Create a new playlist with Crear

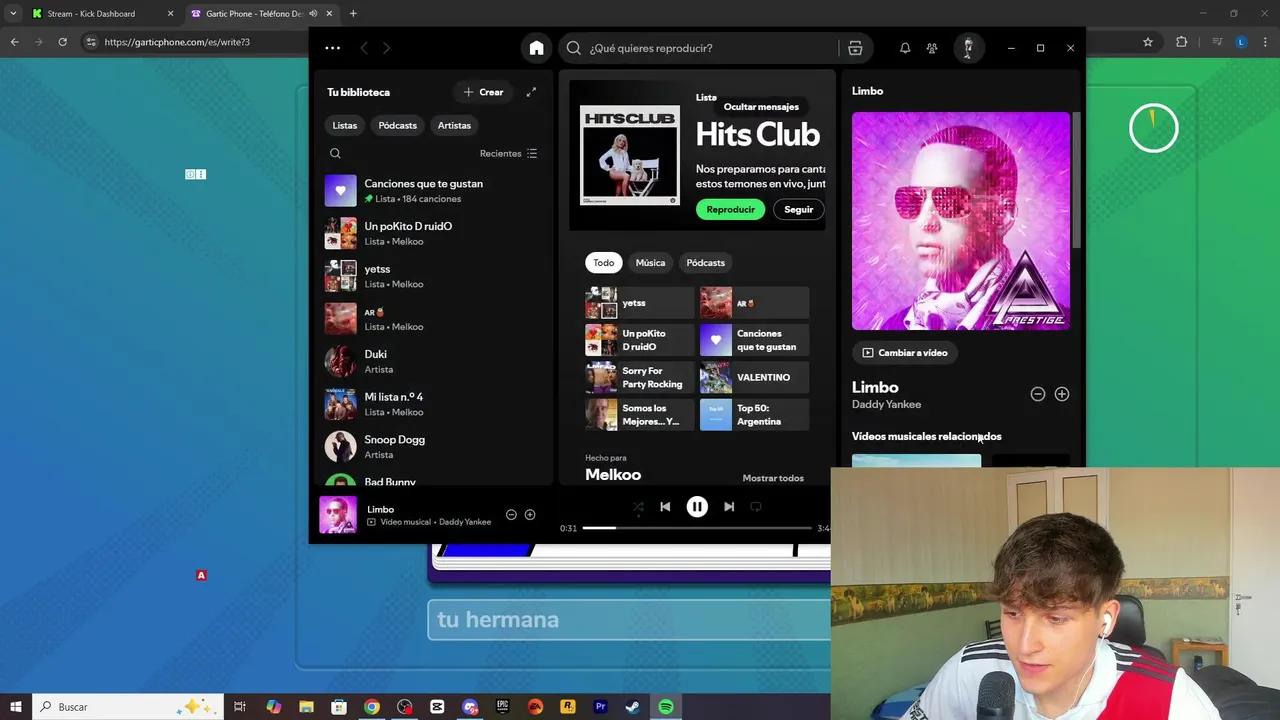pyautogui.click(x=483, y=92)
